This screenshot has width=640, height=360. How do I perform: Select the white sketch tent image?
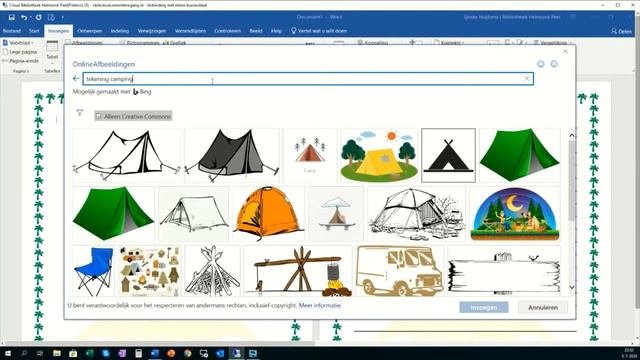(193, 214)
